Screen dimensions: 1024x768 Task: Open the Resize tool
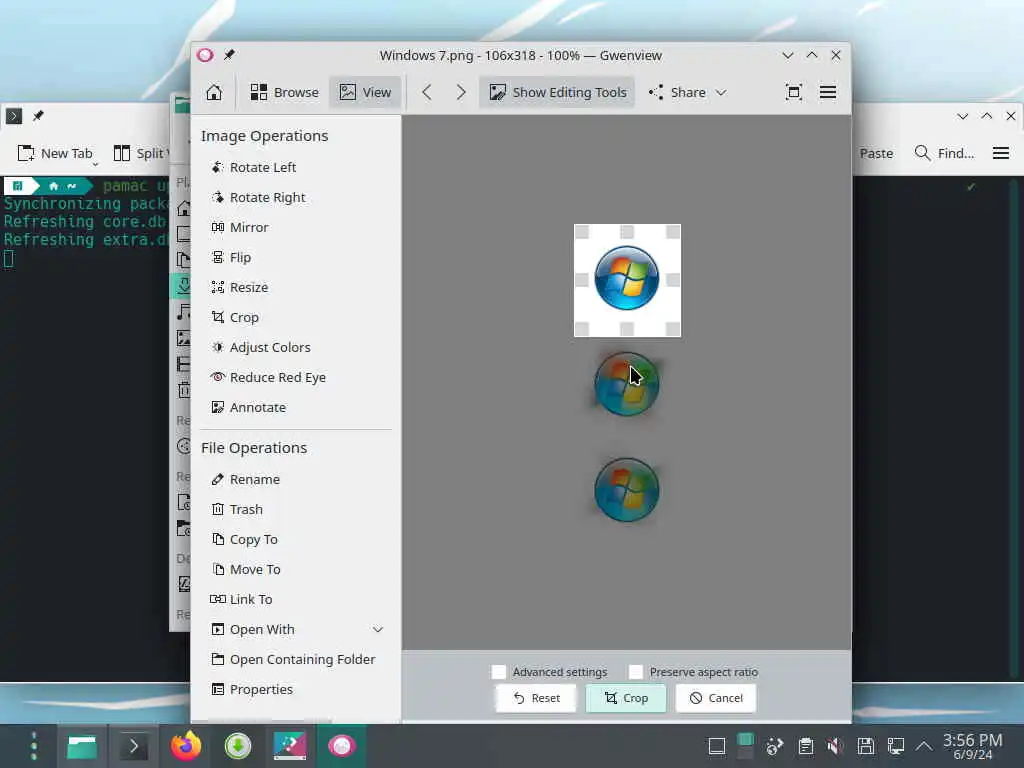pos(240,287)
